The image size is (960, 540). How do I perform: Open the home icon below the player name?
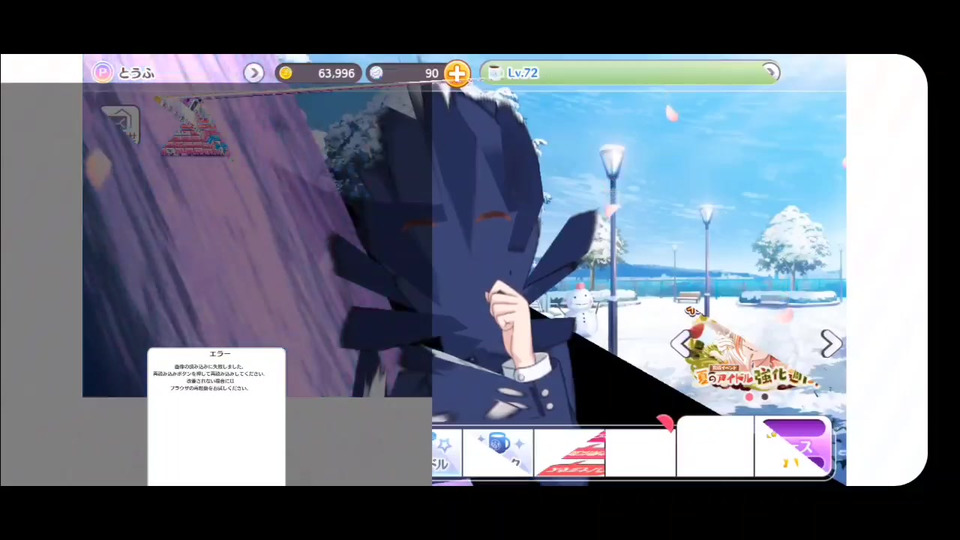click(x=121, y=125)
